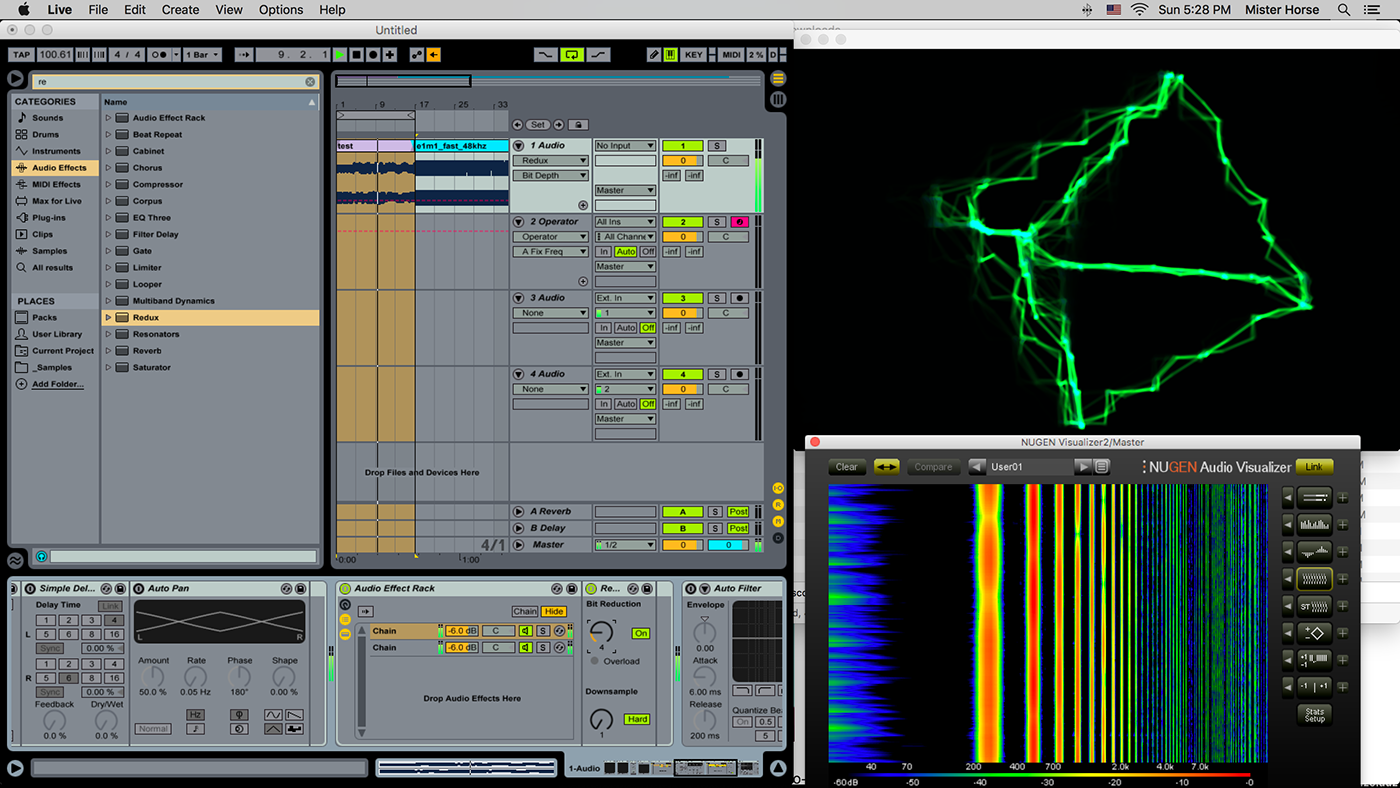
Task: Start playback with the transport Play button
Action: [341, 55]
